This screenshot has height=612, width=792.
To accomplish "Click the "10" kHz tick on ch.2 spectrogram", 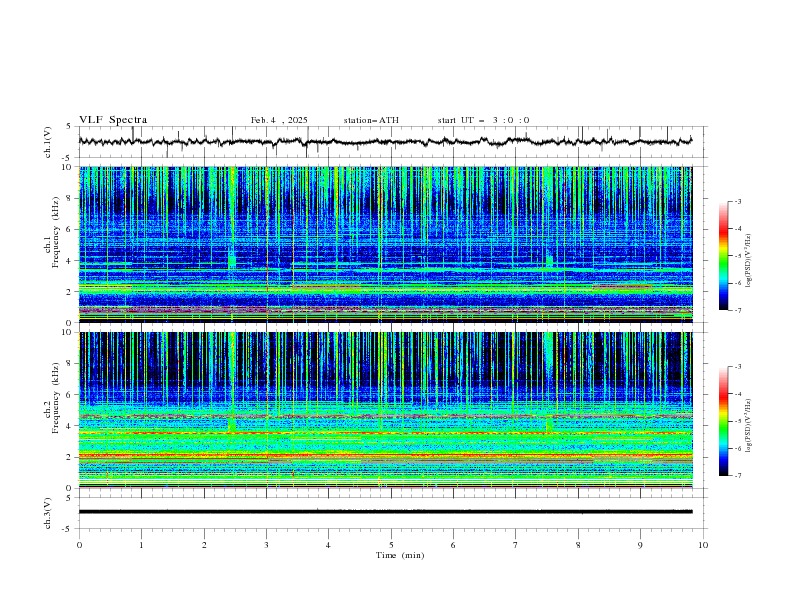I will tap(68, 332).
